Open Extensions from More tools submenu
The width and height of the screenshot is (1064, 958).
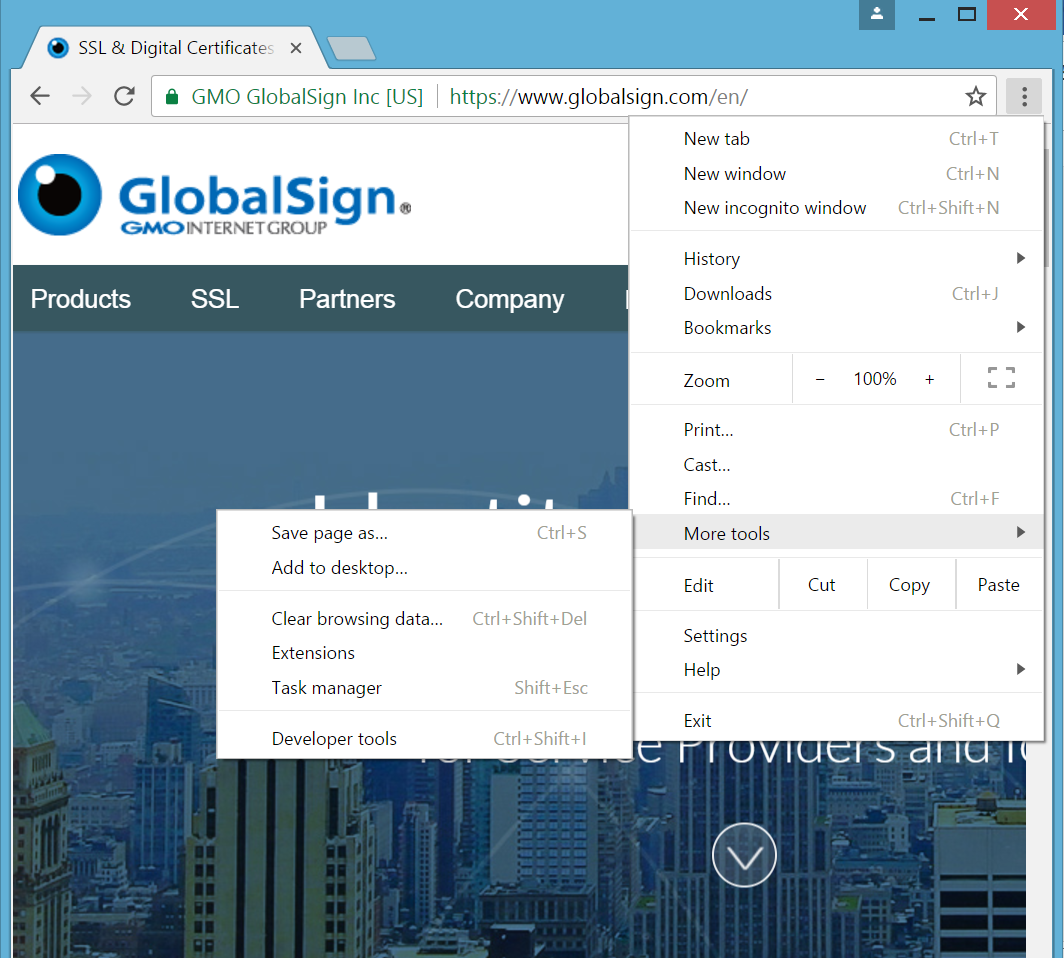tap(313, 653)
